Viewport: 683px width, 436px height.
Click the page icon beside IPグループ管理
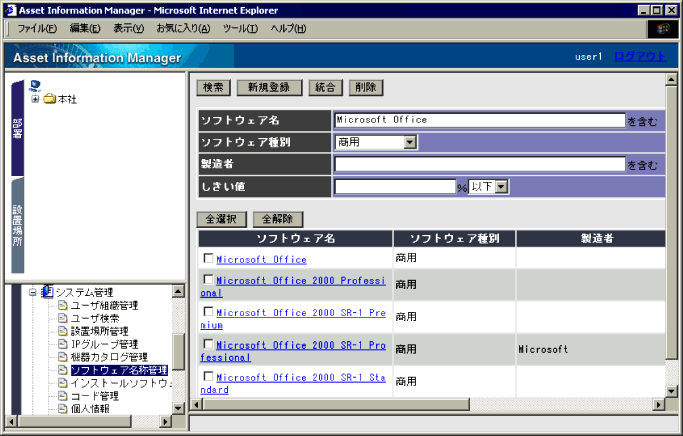pyautogui.click(x=63, y=344)
